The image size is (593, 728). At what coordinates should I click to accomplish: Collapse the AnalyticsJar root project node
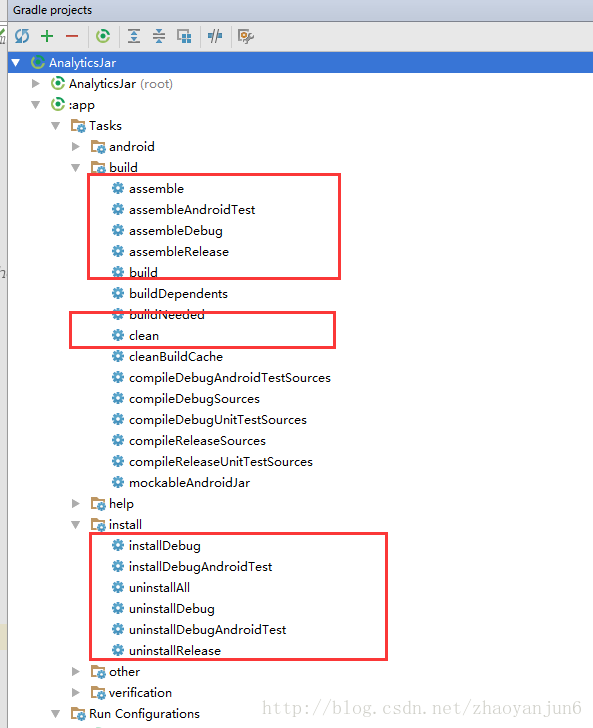point(16,62)
